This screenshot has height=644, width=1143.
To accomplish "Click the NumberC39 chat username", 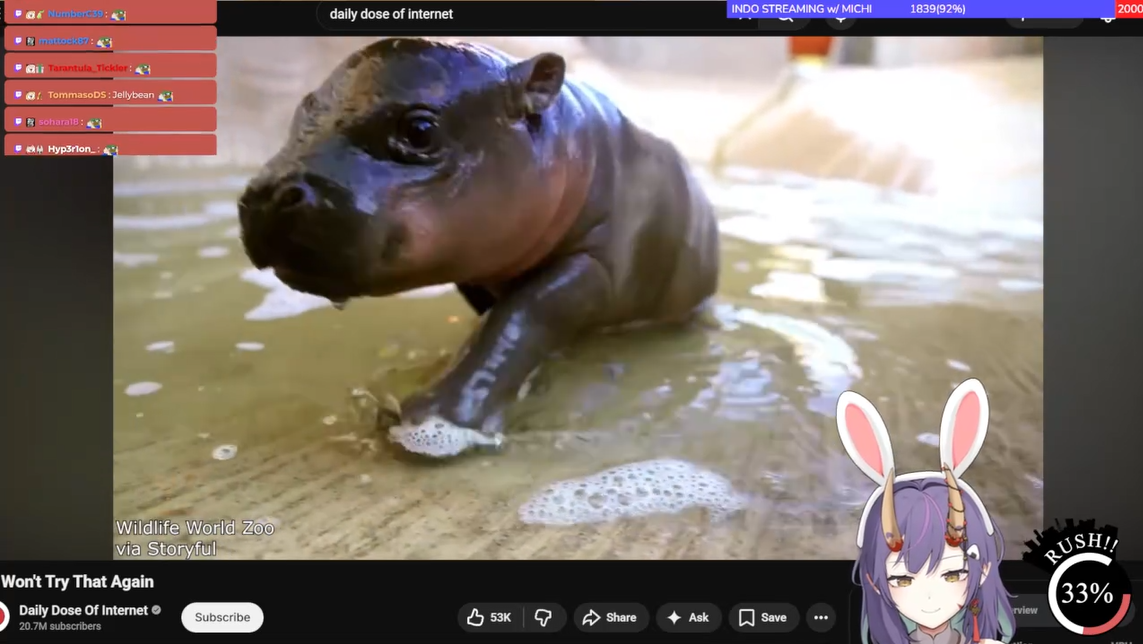I will tap(76, 14).
